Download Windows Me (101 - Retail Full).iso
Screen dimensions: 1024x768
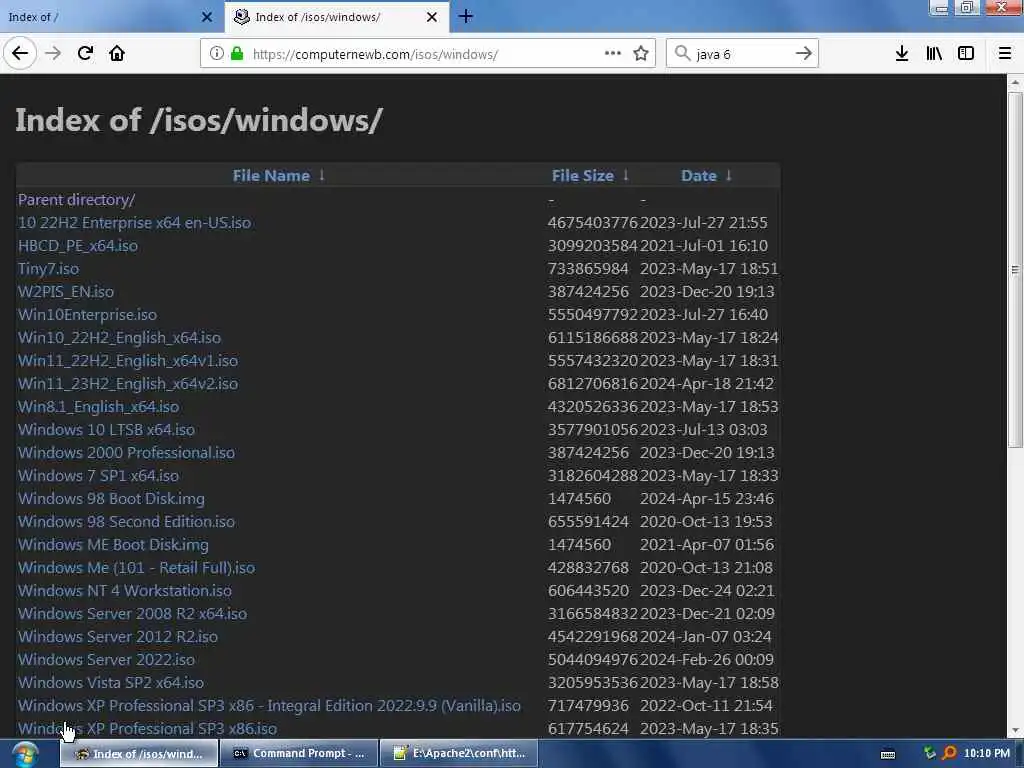[136, 568]
